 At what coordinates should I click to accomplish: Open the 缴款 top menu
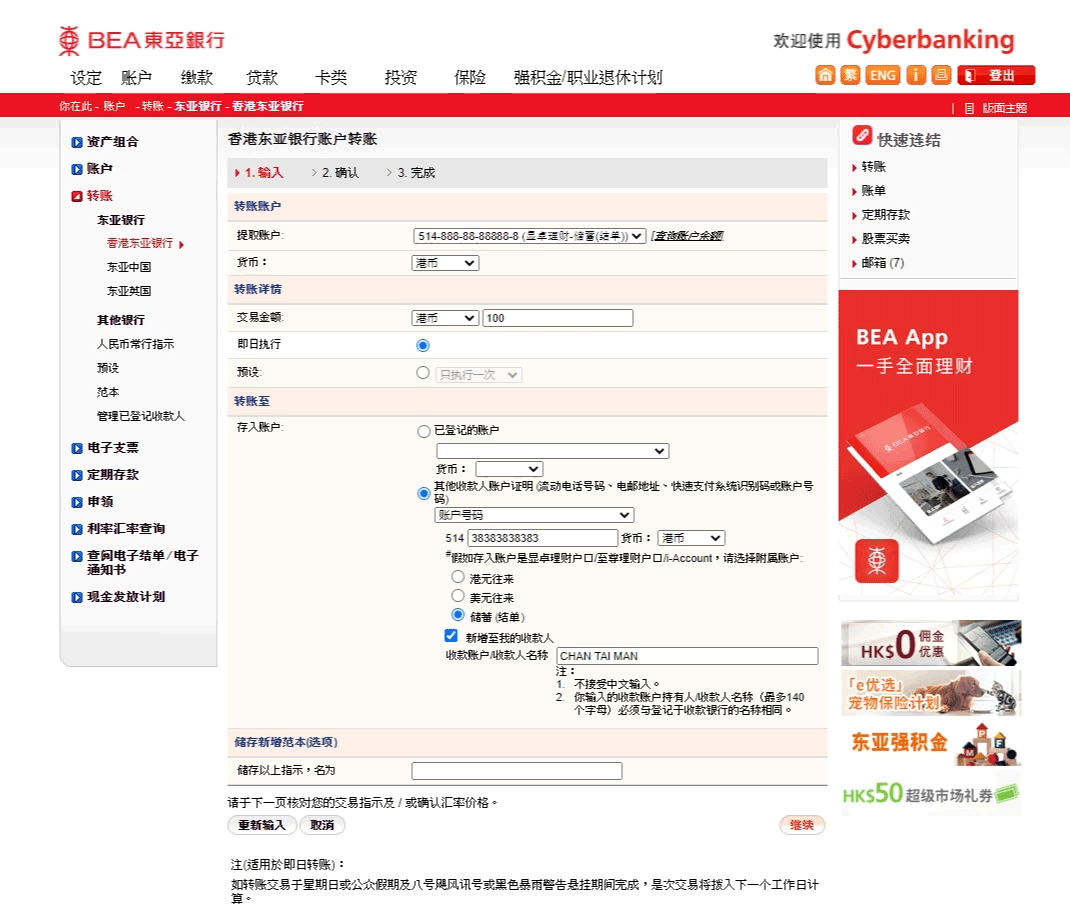coord(197,78)
